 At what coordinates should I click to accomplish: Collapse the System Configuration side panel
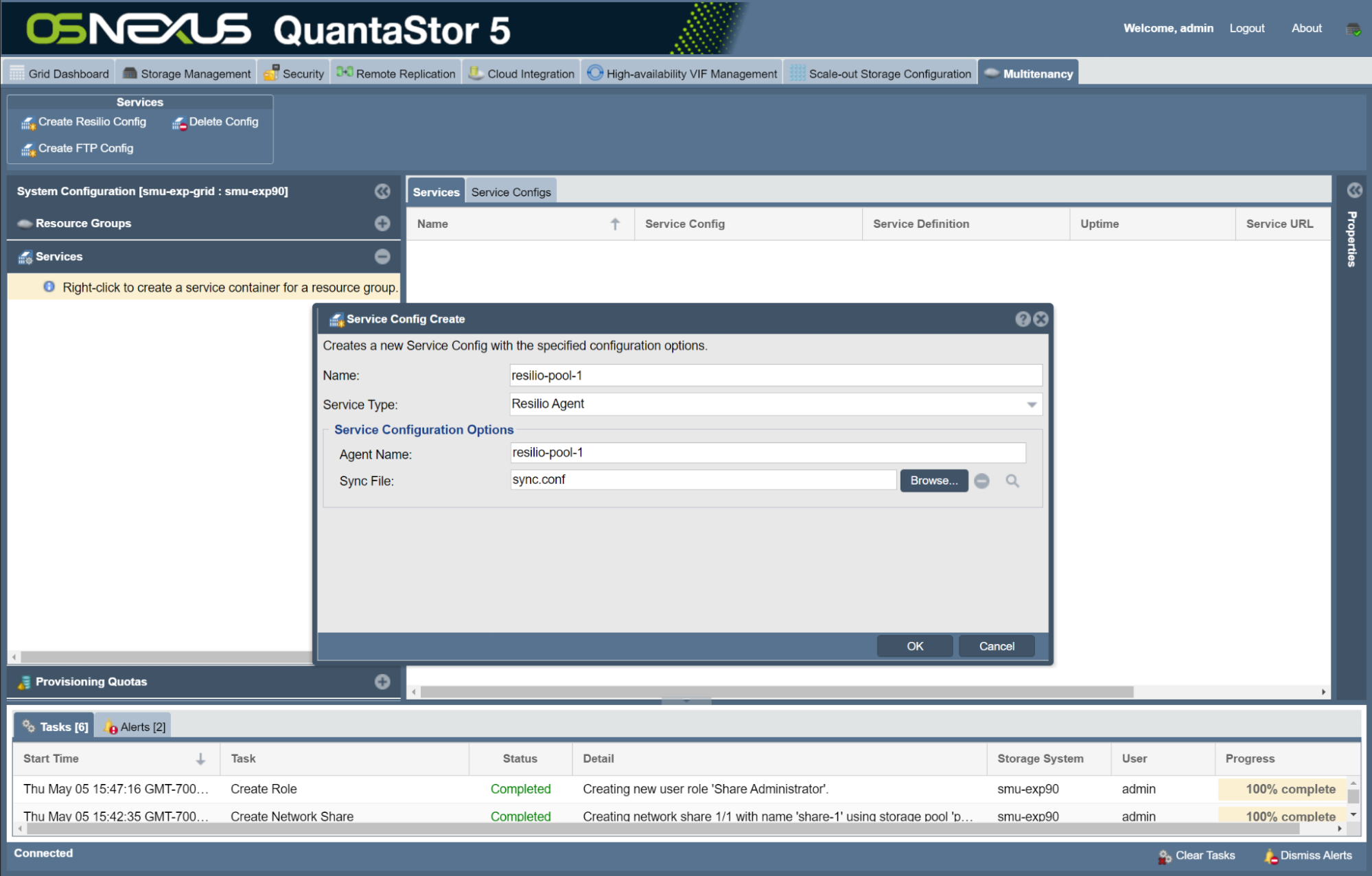(382, 192)
